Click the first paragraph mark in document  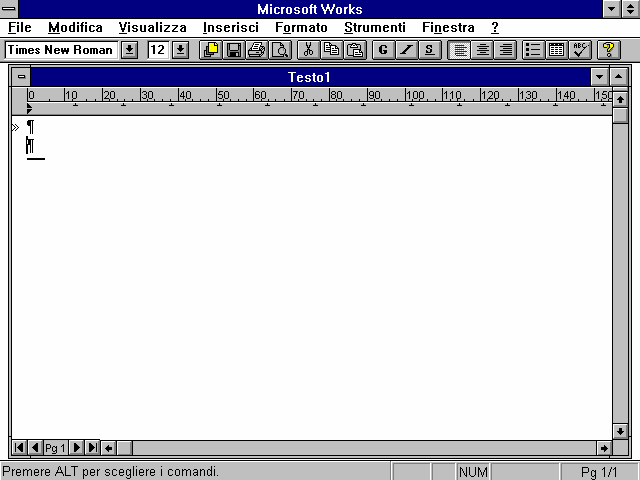click(x=31, y=127)
